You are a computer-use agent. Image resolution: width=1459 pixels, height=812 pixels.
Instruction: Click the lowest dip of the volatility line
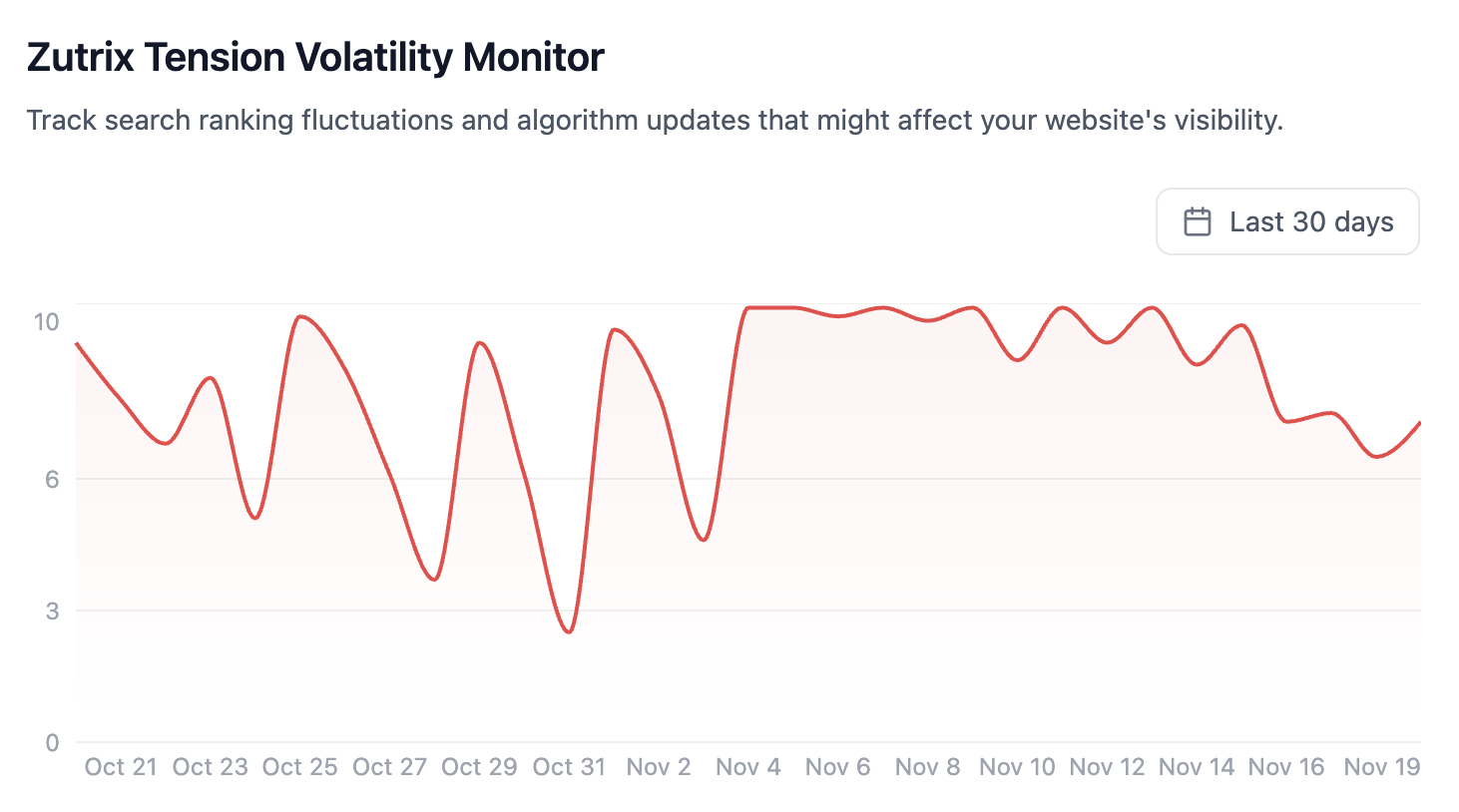coord(569,632)
